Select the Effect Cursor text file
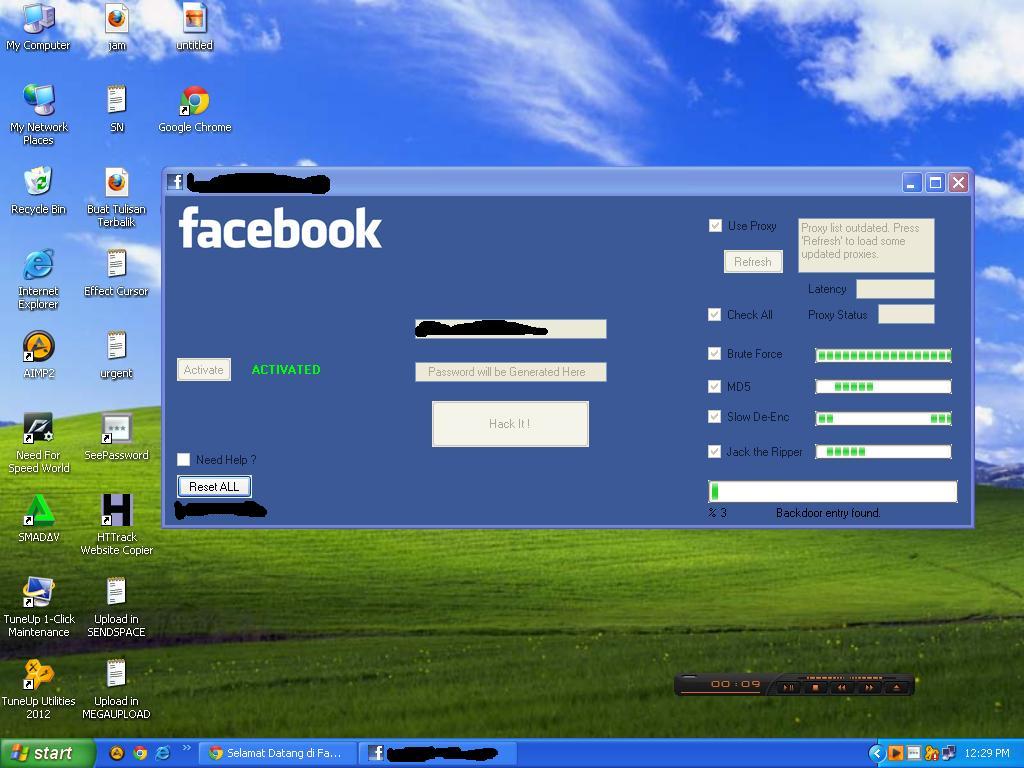 pos(116,272)
